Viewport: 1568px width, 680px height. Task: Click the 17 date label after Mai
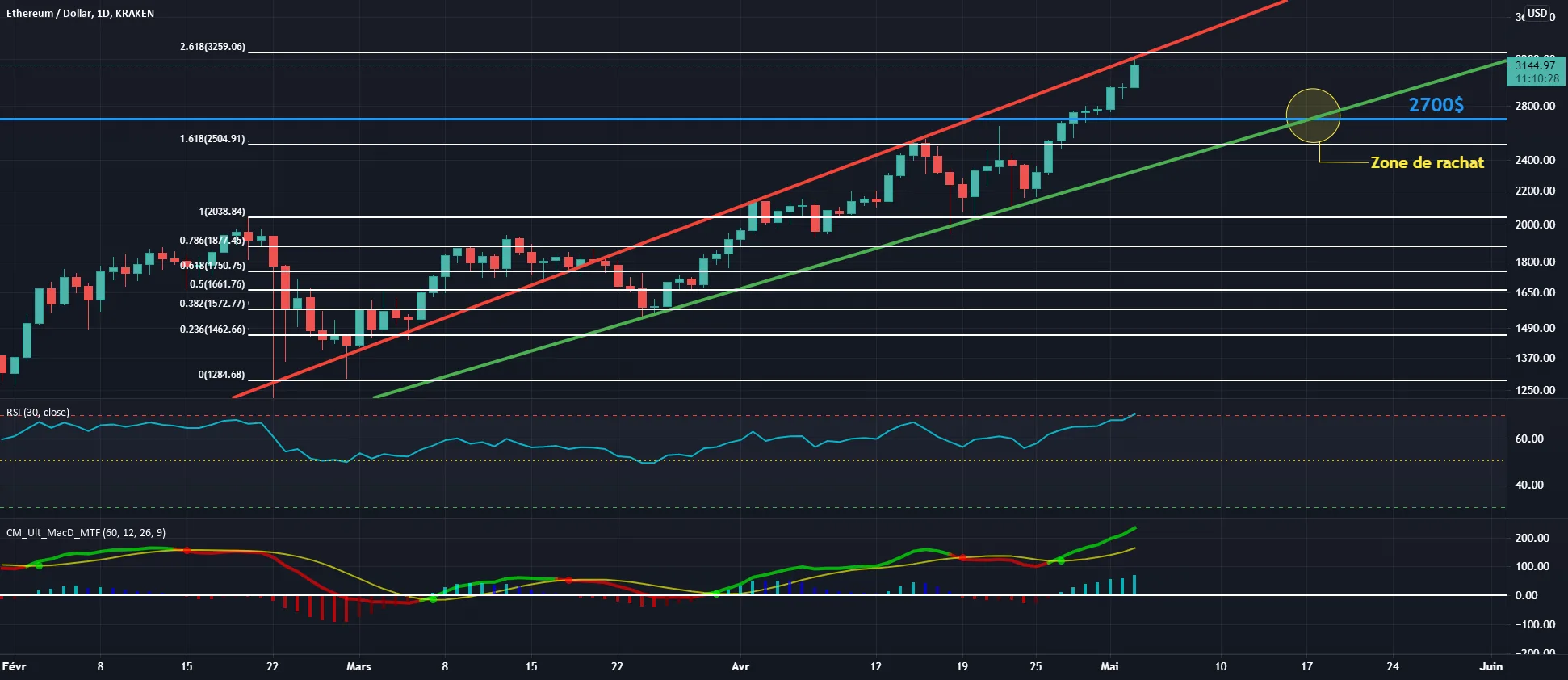(x=1306, y=666)
